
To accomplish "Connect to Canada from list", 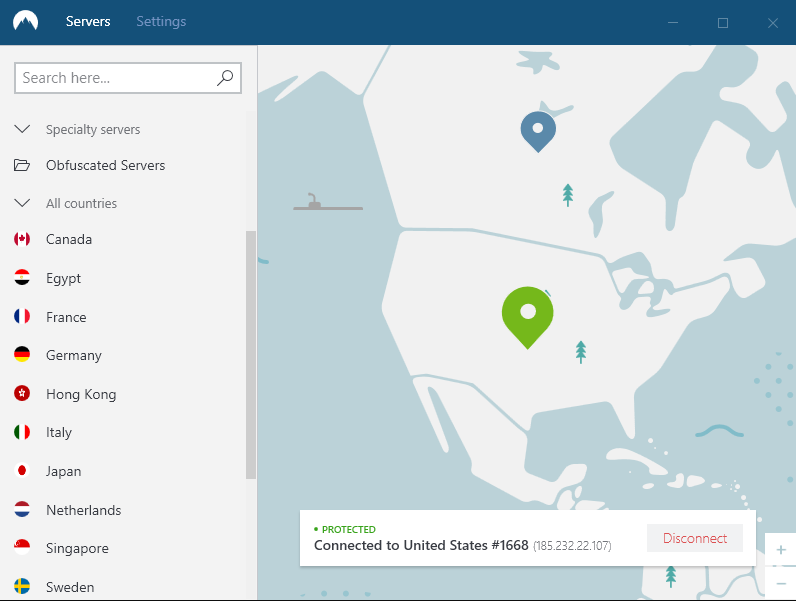I will coord(69,239).
